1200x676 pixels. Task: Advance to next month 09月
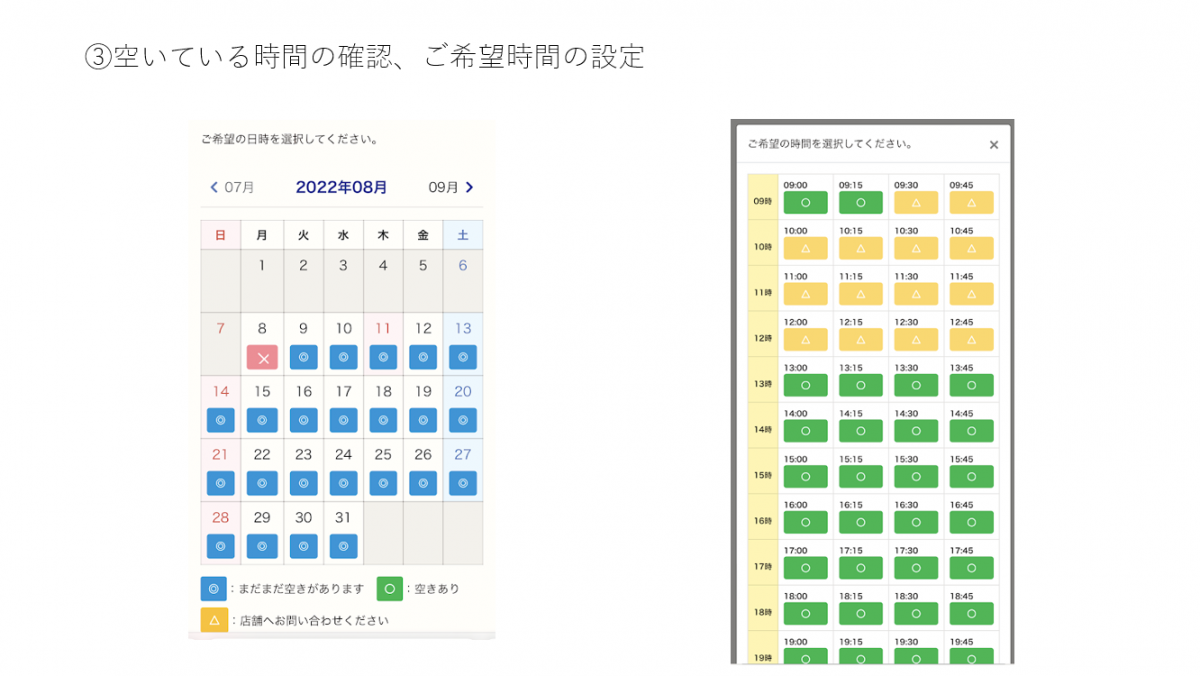451,187
